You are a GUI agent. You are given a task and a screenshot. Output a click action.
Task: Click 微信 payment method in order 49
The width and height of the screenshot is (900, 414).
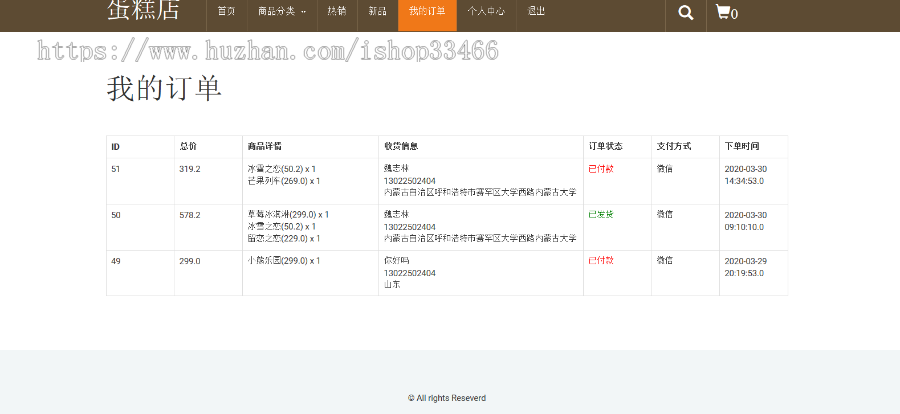[665, 260]
